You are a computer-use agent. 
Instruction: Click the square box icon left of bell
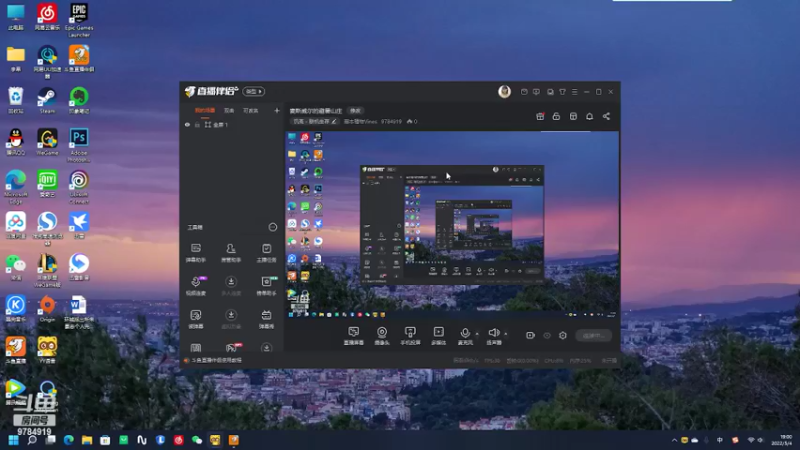pyautogui.click(x=573, y=116)
